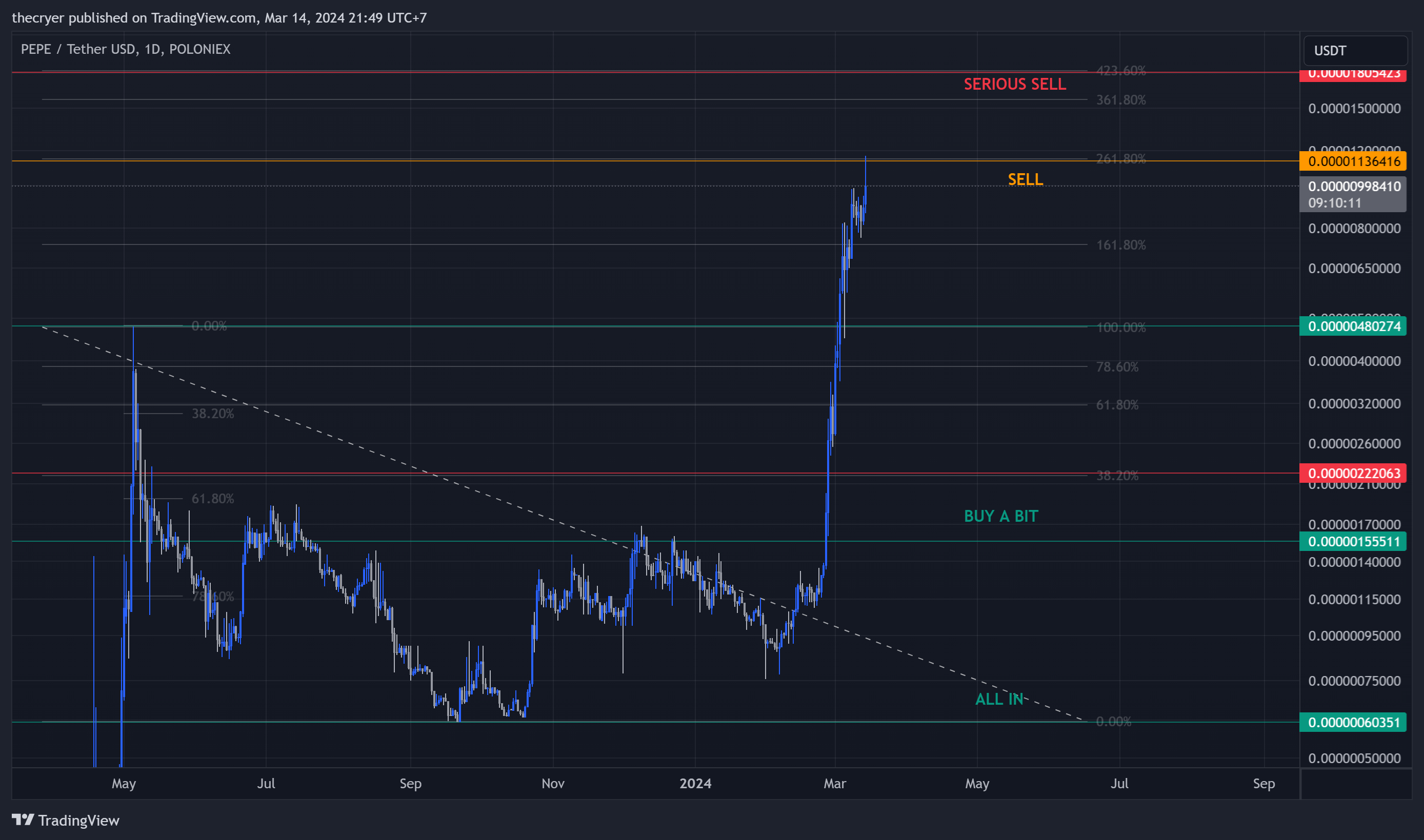Viewport: 1424px width, 840px height.
Task: Click the TradingView logo icon
Action: pyautogui.click(x=23, y=819)
